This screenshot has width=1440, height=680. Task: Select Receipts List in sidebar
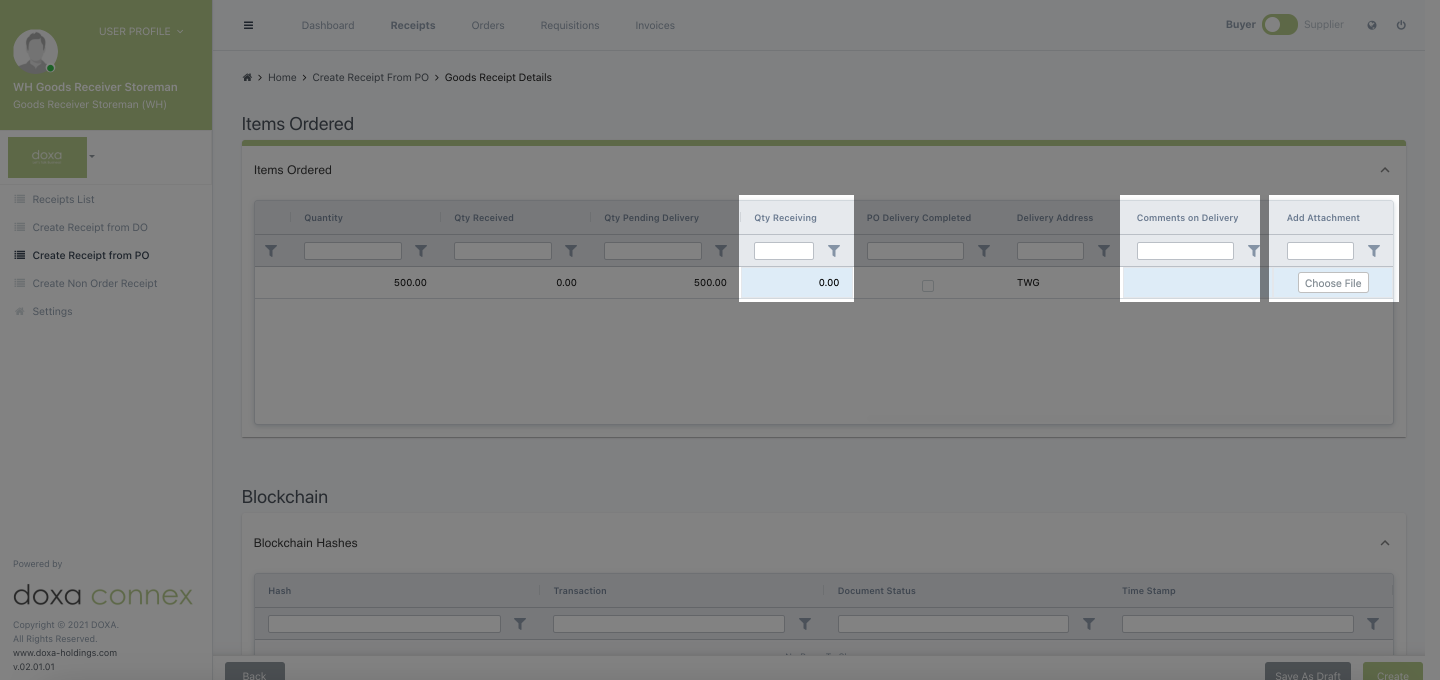click(63, 199)
